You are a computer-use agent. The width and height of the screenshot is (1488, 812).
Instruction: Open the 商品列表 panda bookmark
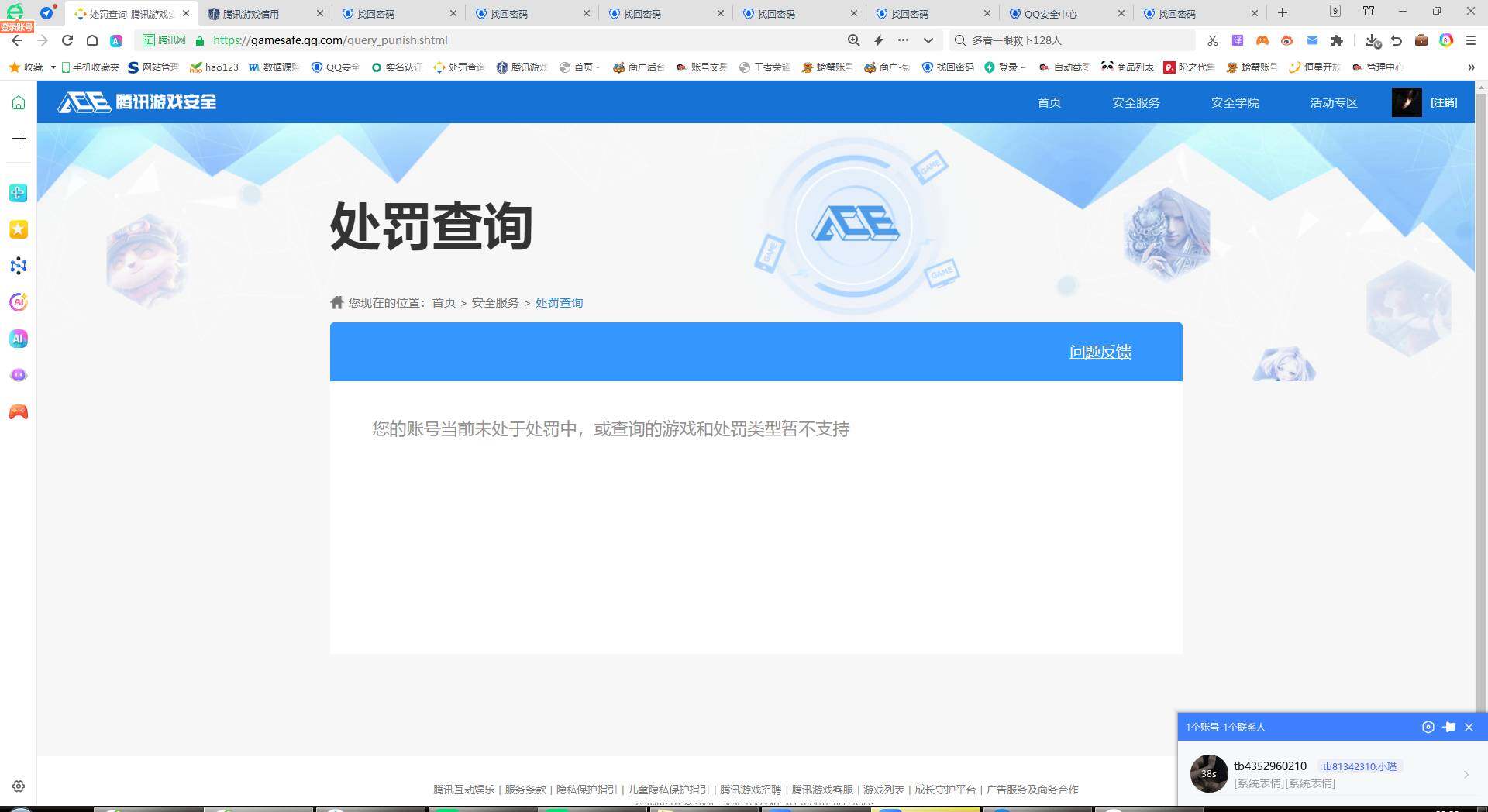[x=1128, y=67]
